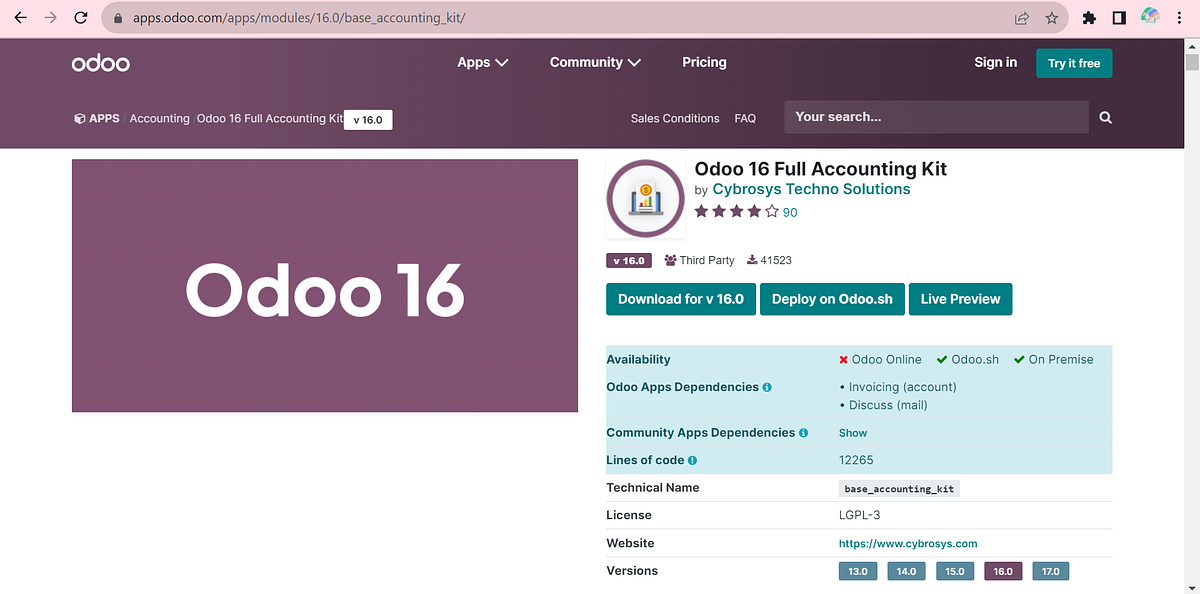Go to the FAQ section
1200x594 pixels.
(746, 117)
